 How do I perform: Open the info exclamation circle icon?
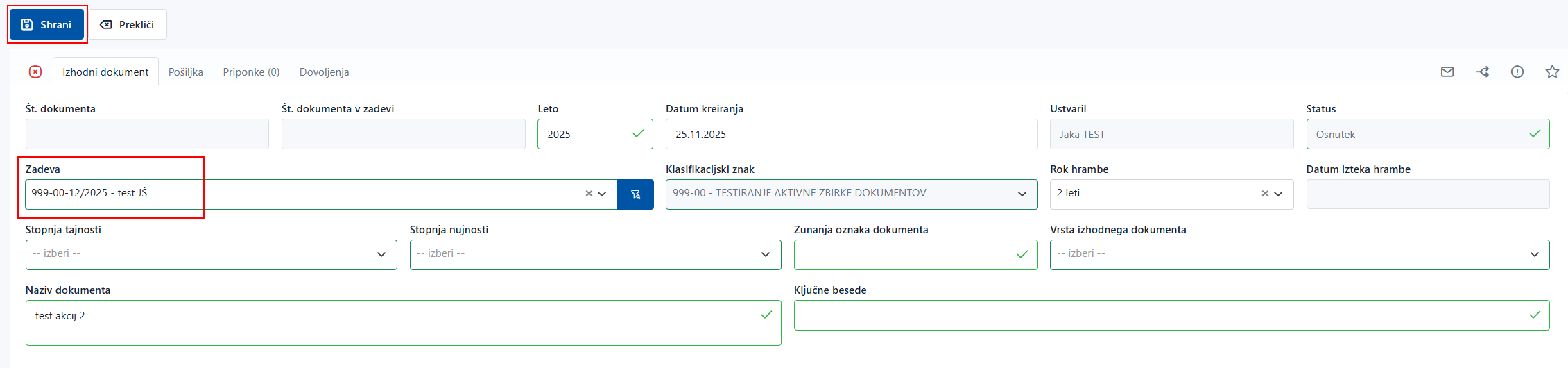[1517, 72]
